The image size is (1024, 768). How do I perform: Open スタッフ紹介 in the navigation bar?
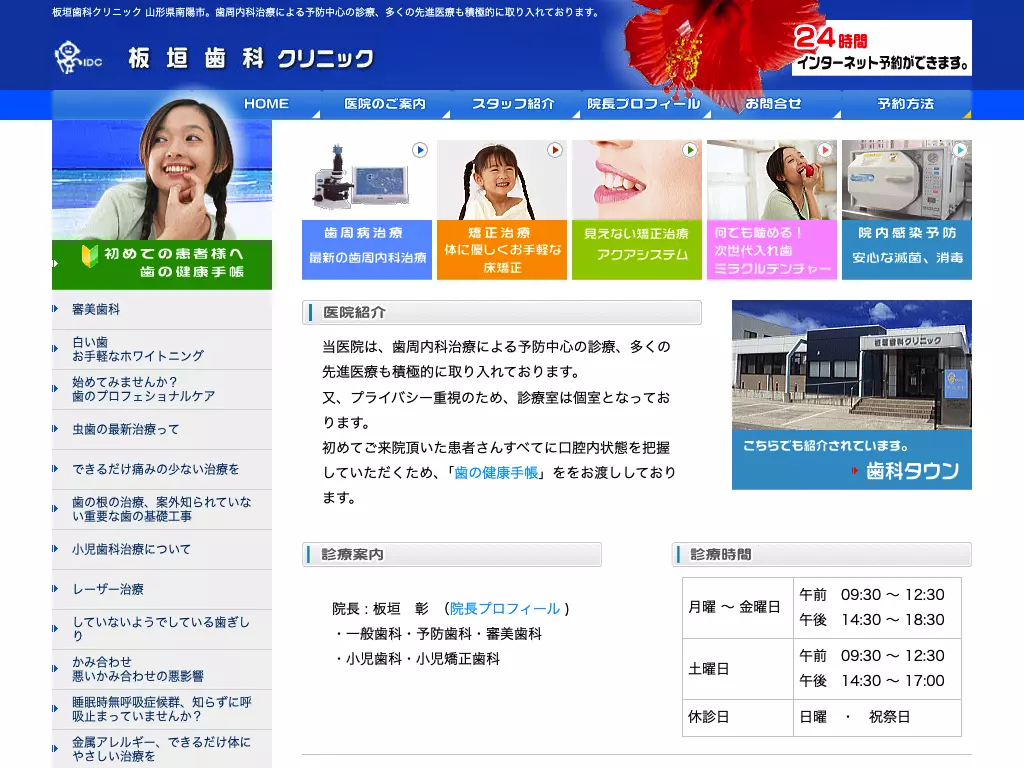(x=513, y=104)
